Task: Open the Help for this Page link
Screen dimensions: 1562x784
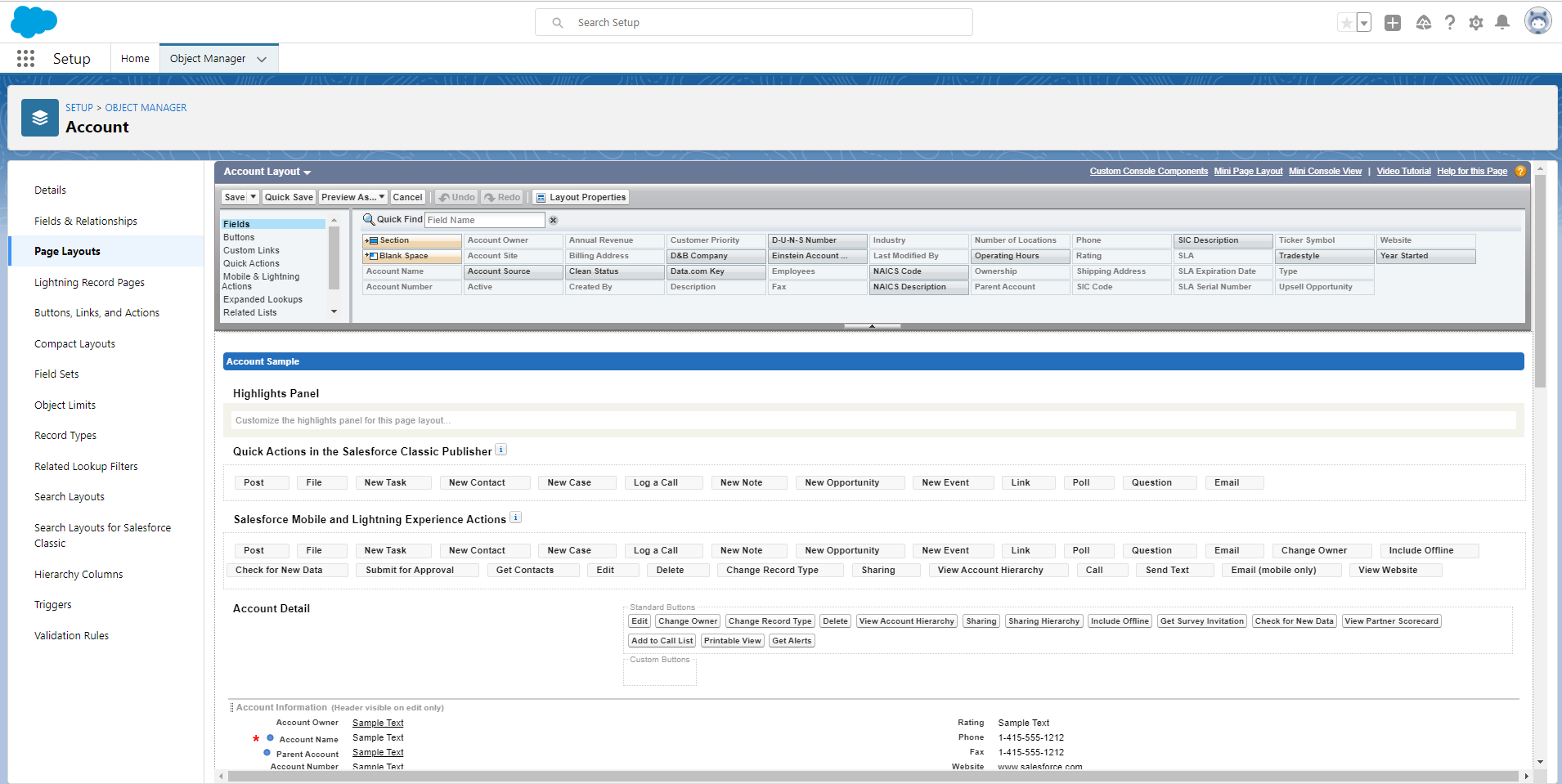Action: point(1472,172)
